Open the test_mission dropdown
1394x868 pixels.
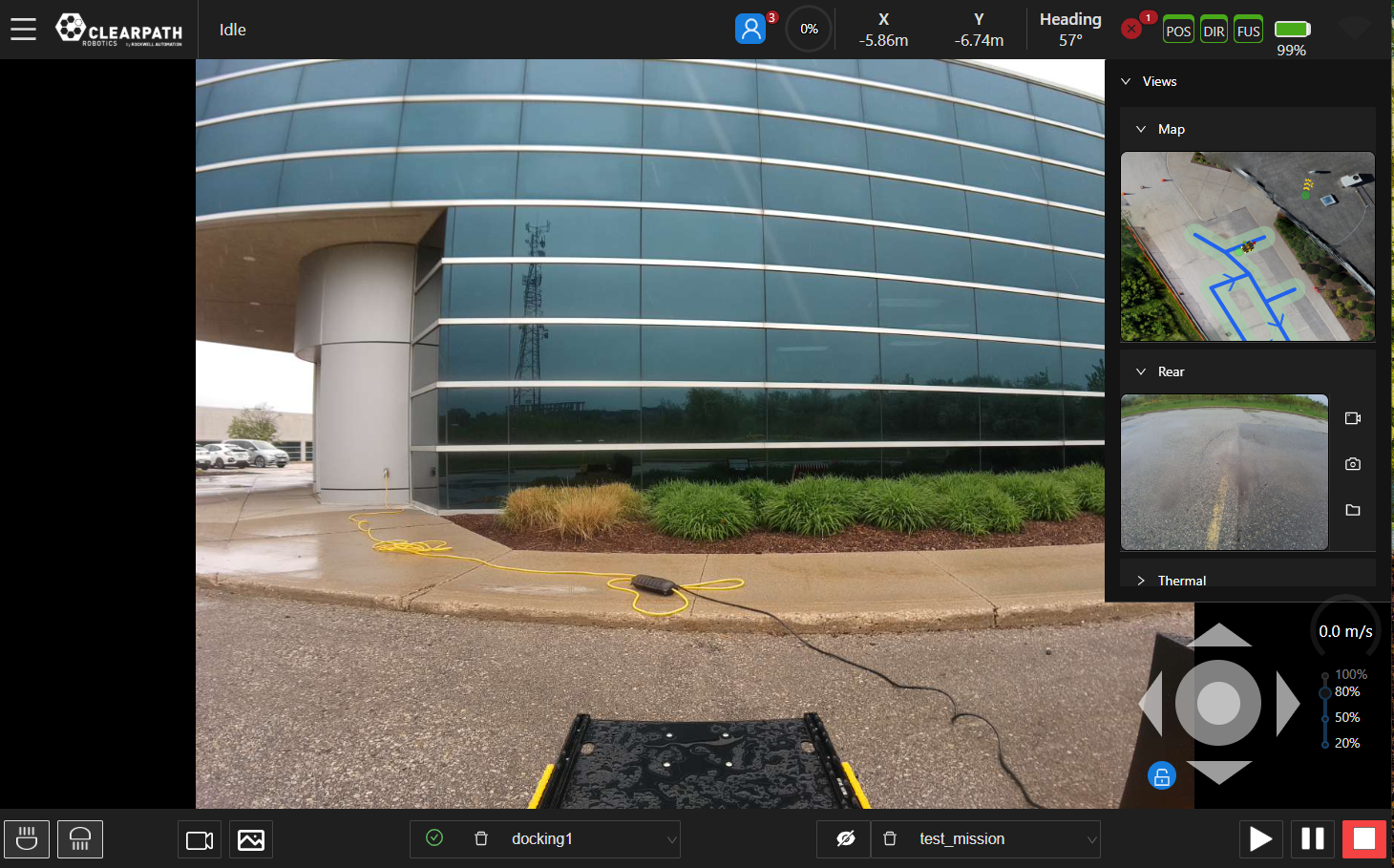[x=1091, y=839]
